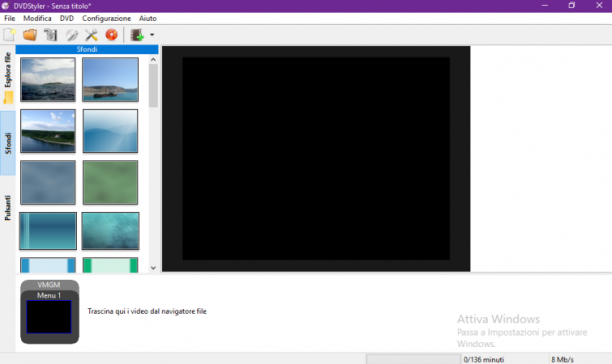This screenshot has height=364, width=612.
Task: Click the New project toolbar icon
Action: pos(9,35)
